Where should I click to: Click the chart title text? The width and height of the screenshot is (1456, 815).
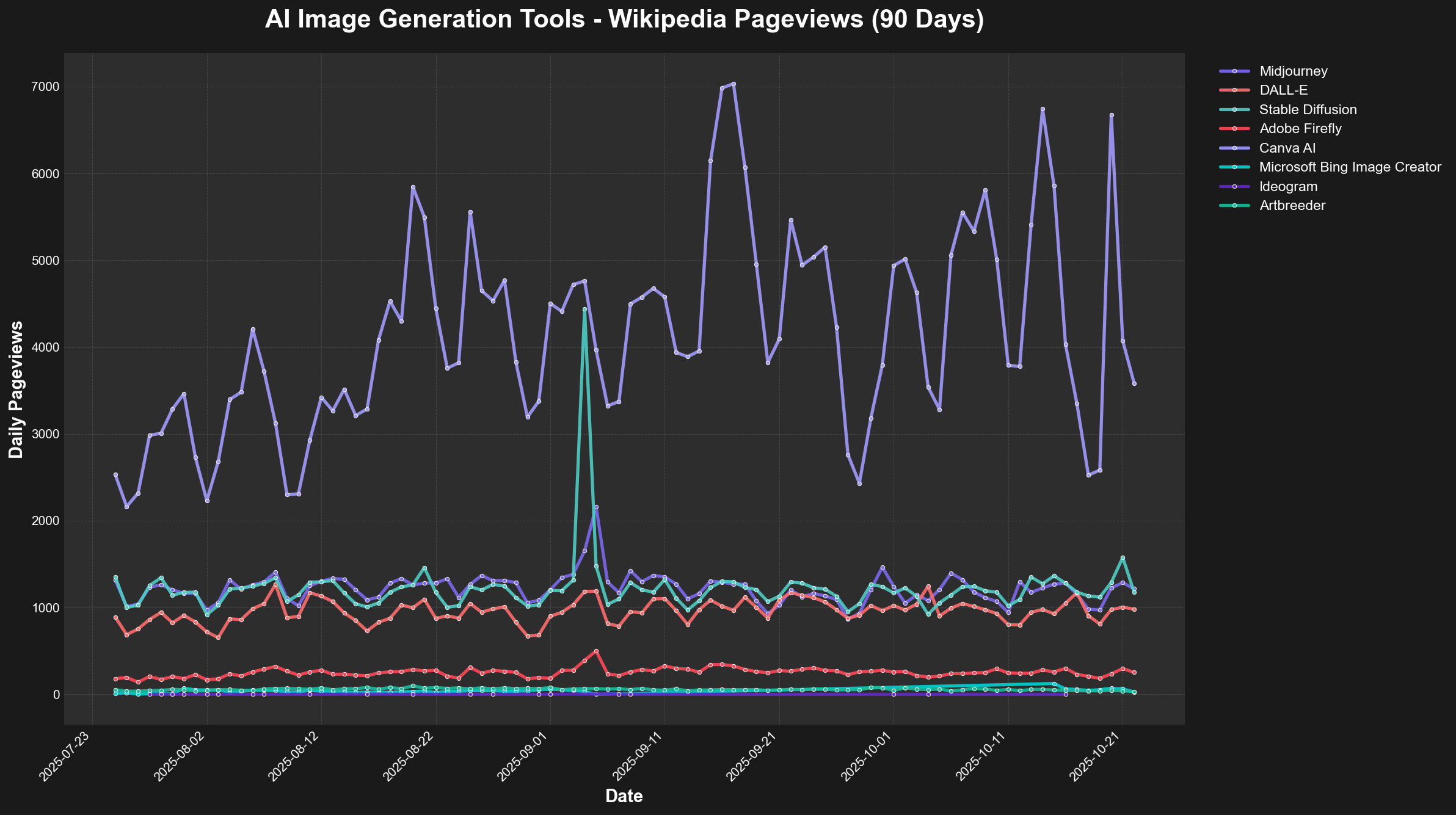pyautogui.click(x=624, y=20)
